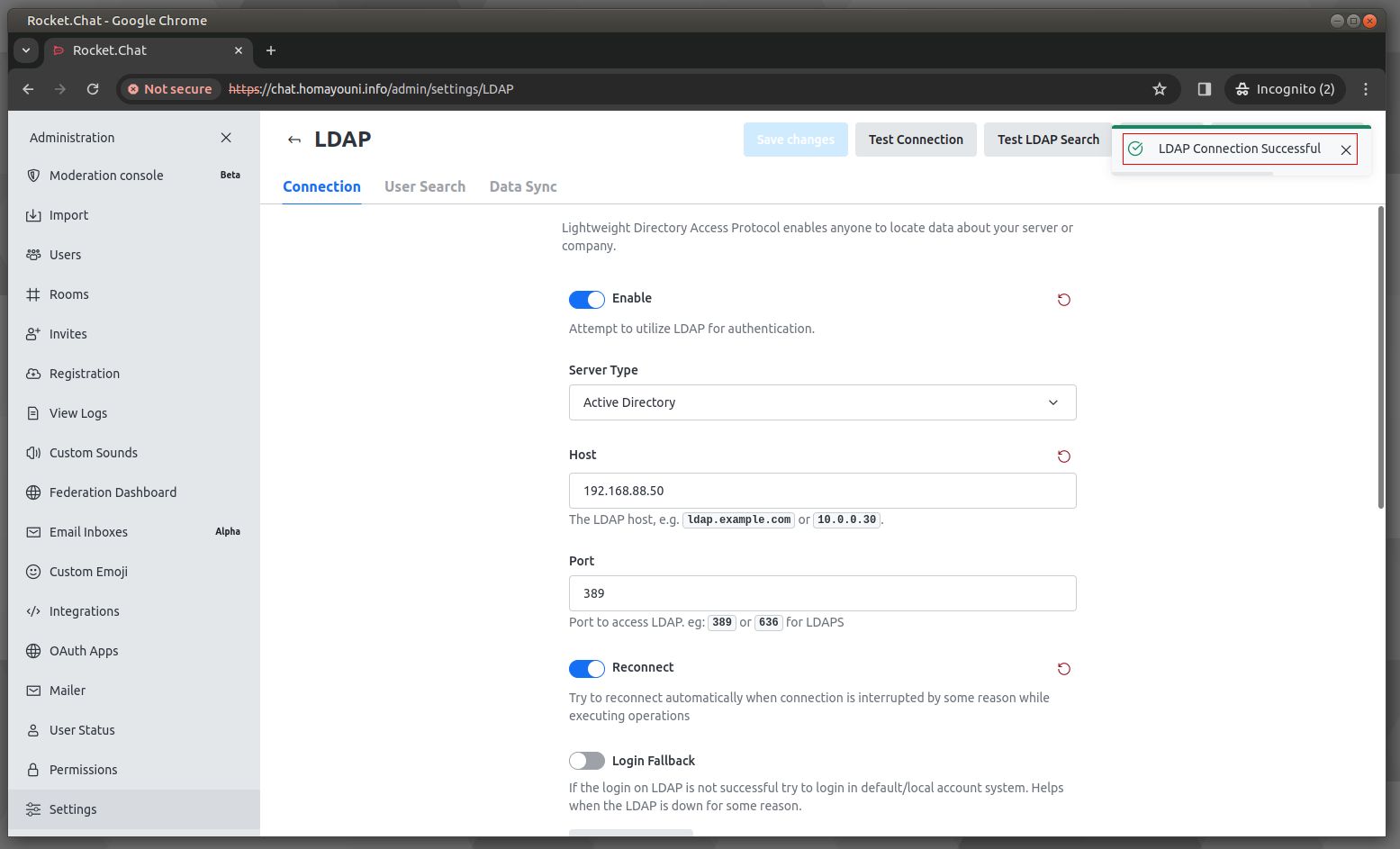Image resolution: width=1400 pixels, height=849 pixels.
Task: Click the Moderation console shield icon
Action: (33, 176)
